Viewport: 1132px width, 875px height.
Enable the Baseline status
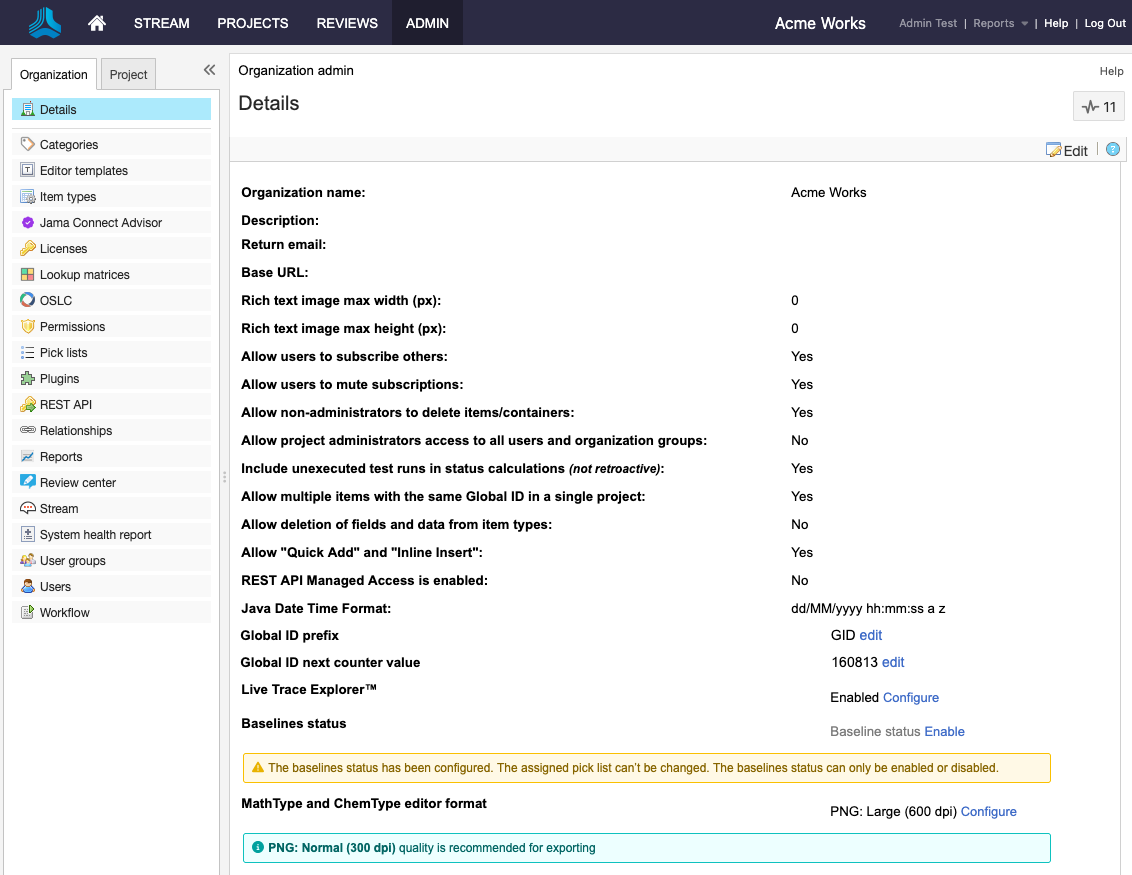(x=944, y=731)
